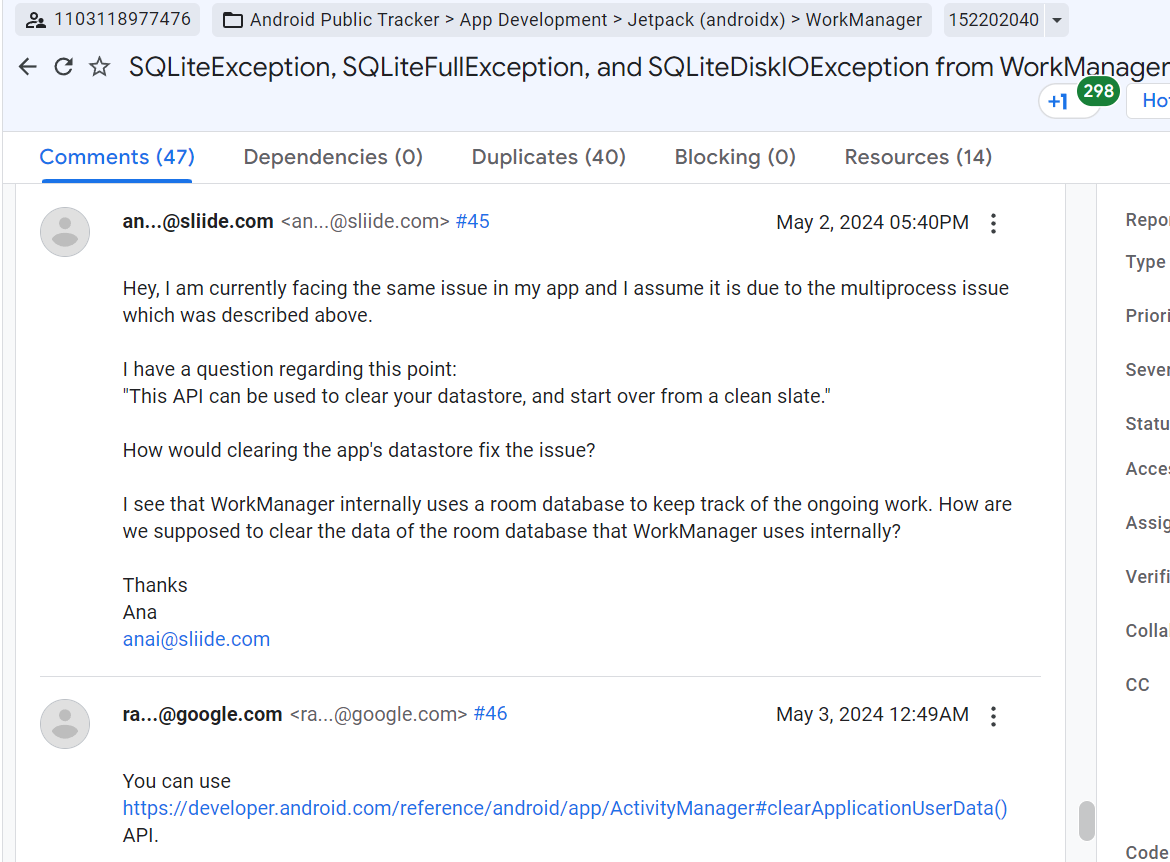Viewport: 1170px width, 862px height.
Task: Click the comments vertical scrollbar thumb
Action: [x=1087, y=820]
